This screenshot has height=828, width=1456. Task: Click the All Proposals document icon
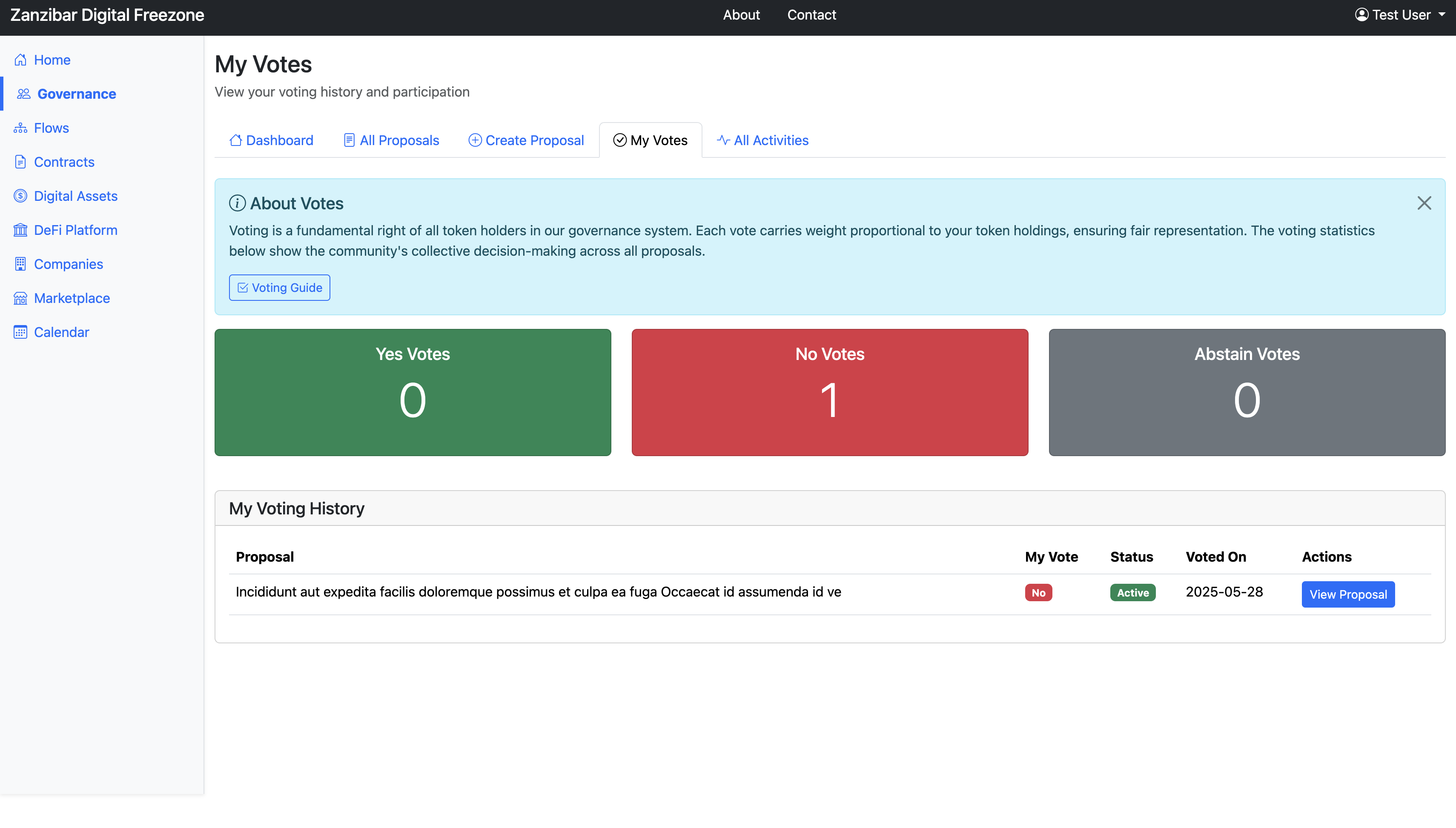click(350, 140)
